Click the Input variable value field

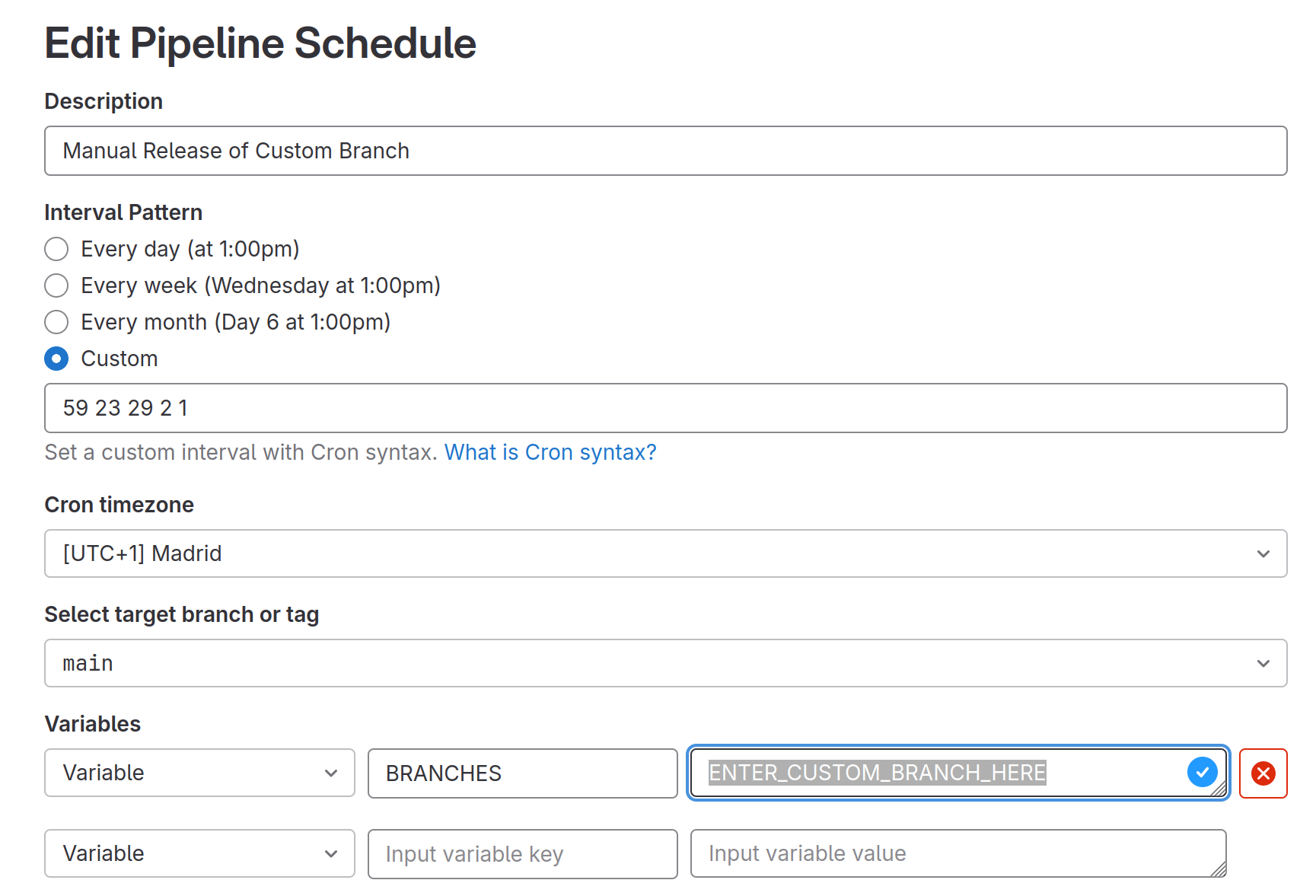click(x=958, y=853)
